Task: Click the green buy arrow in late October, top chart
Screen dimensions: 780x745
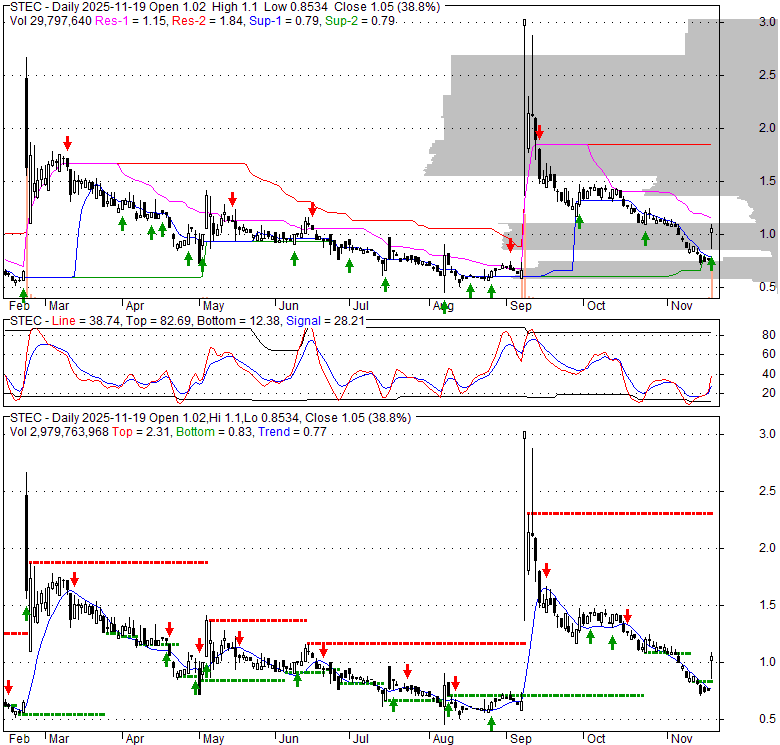Action: pyautogui.click(x=645, y=239)
